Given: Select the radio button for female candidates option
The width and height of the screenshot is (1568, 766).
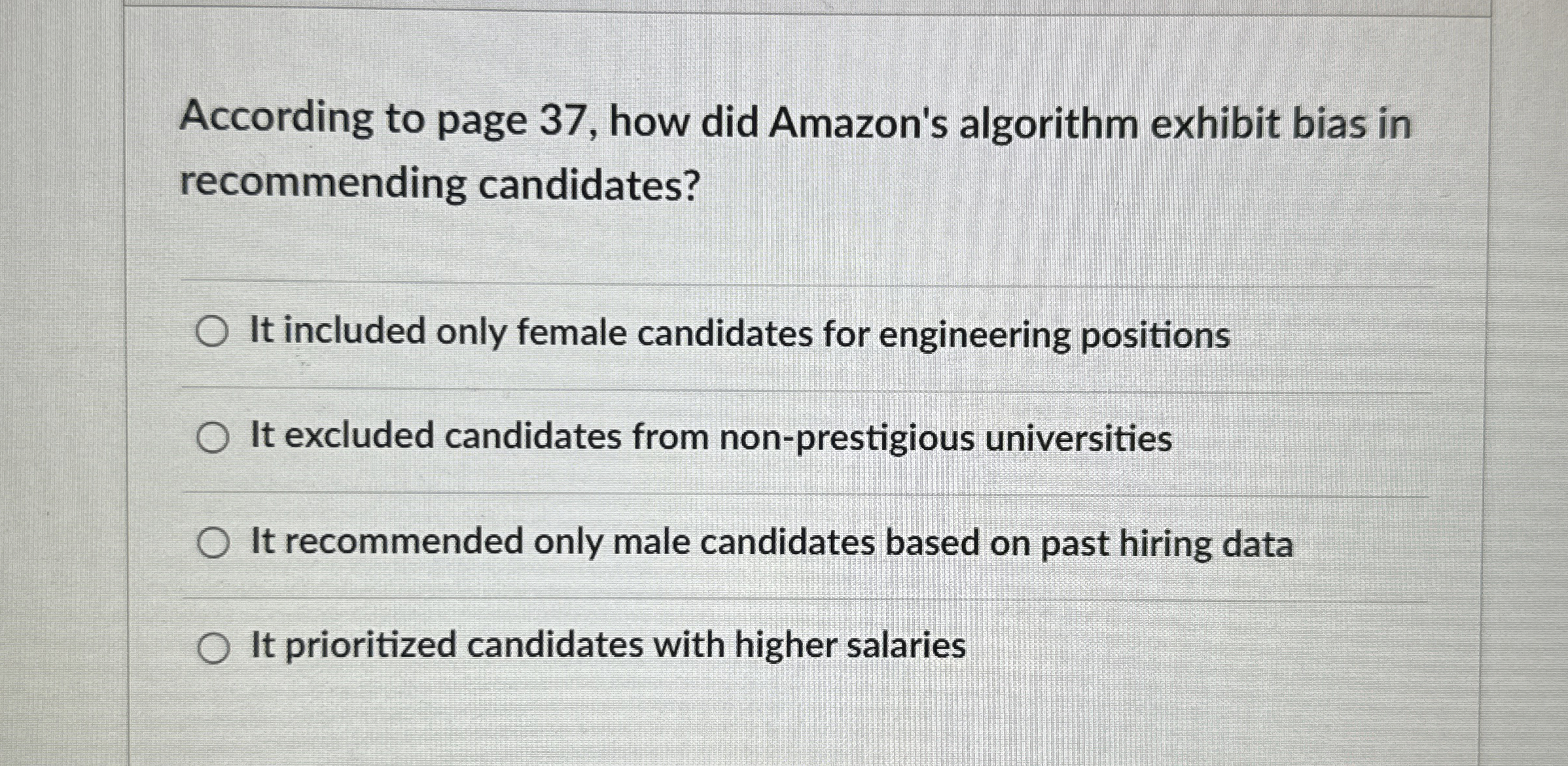Looking at the screenshot, I should (212, 335).
